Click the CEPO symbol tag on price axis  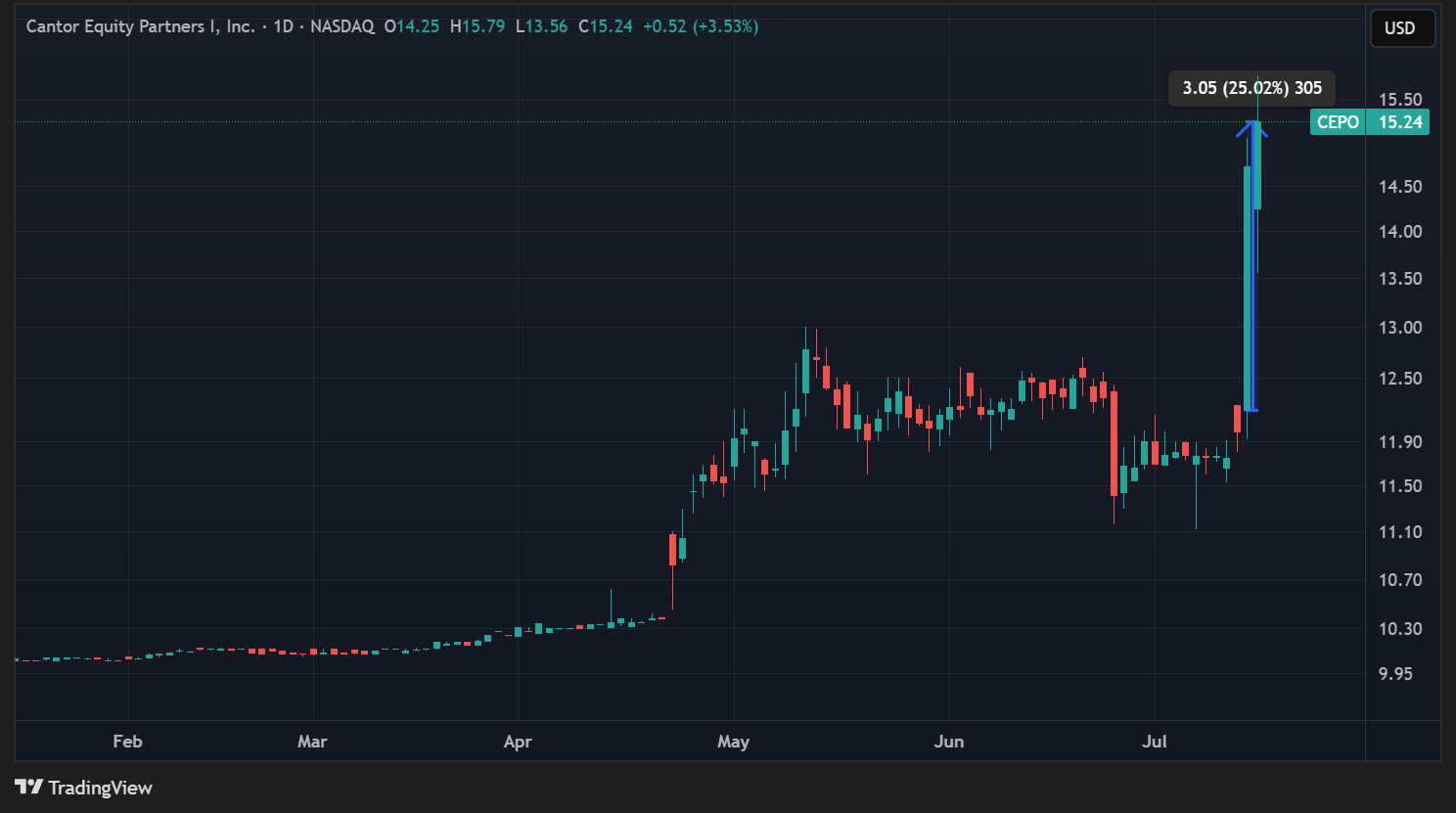[1338, 122]
